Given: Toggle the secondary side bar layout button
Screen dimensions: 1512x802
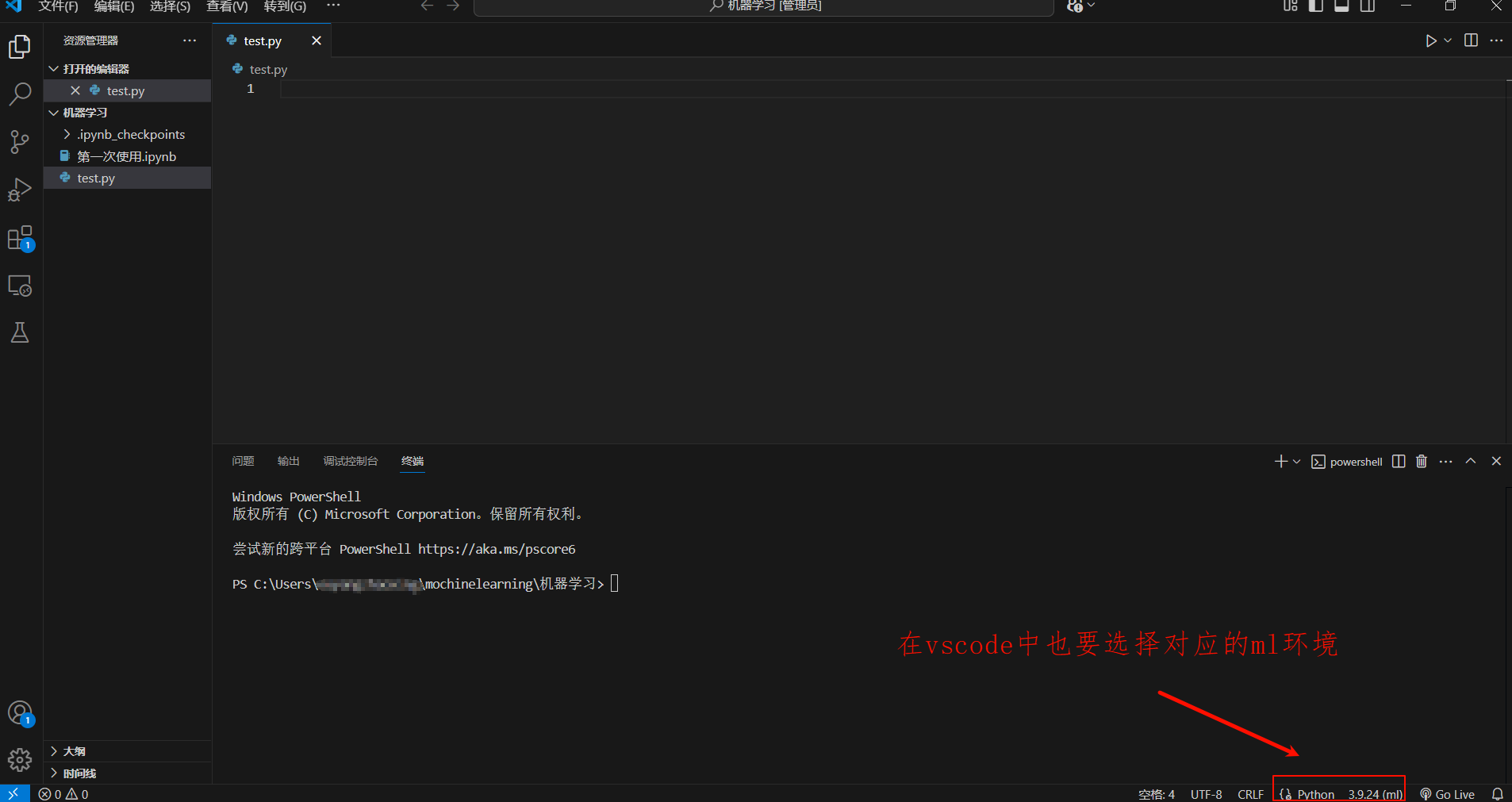Looking at the screenshot, I should click(1368, 6).
